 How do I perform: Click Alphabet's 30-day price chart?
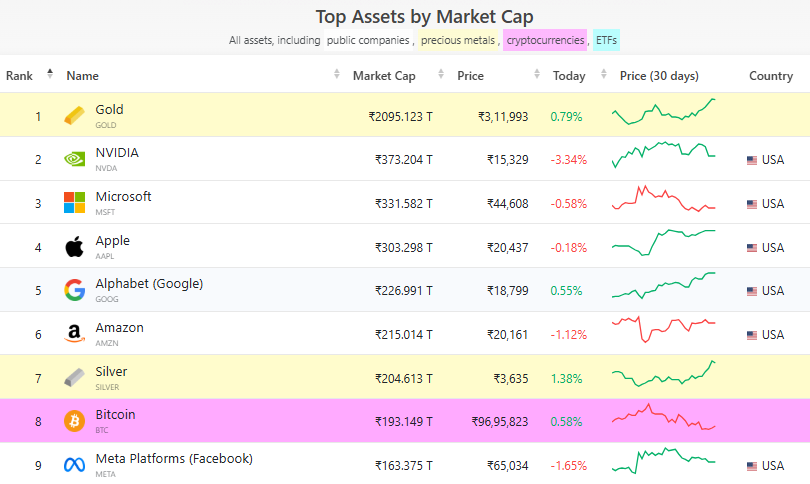point(664,285)
